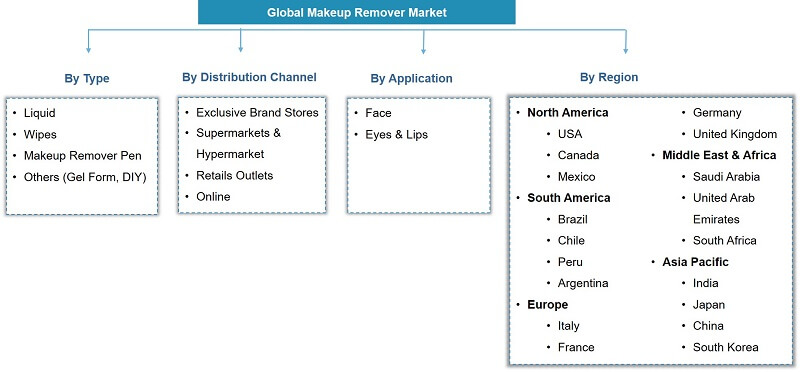This screenshot has height=372, width=800.
Task: Click Argentina in the region list
Action: tap(583, 283)
